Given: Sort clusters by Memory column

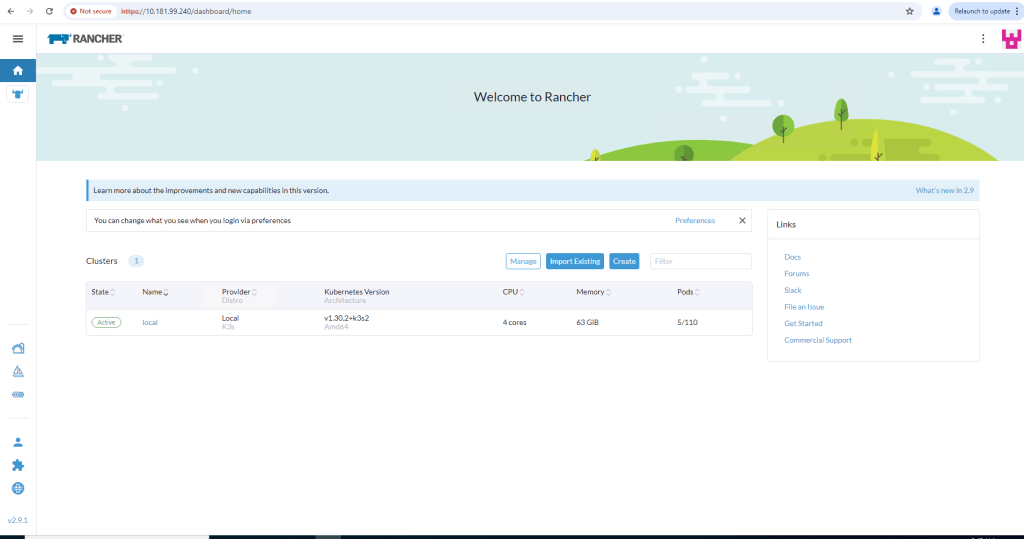Looking at the screenshot, I should click(593, 292).
